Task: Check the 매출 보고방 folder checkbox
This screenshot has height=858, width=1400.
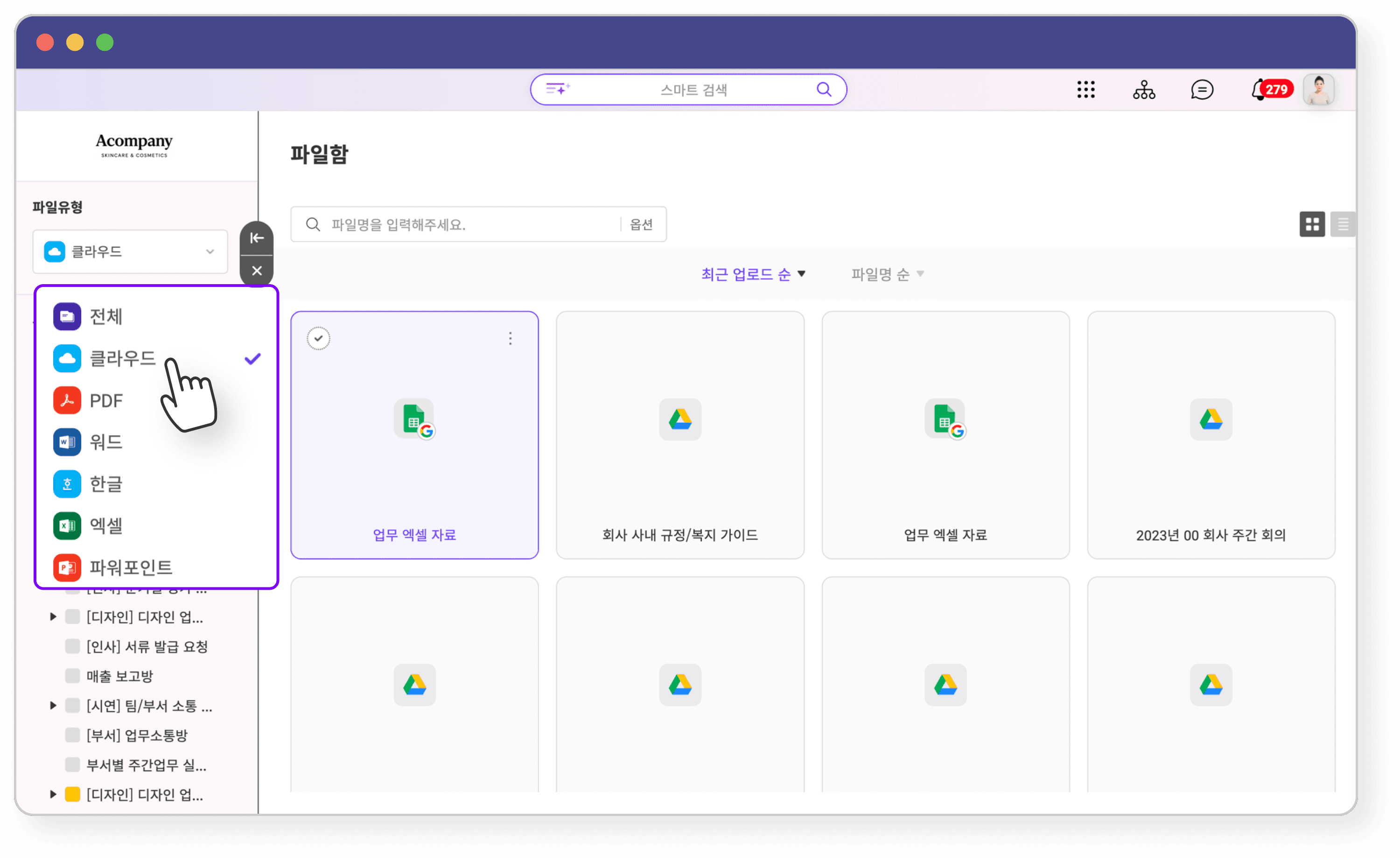Action: click(72, 676)
